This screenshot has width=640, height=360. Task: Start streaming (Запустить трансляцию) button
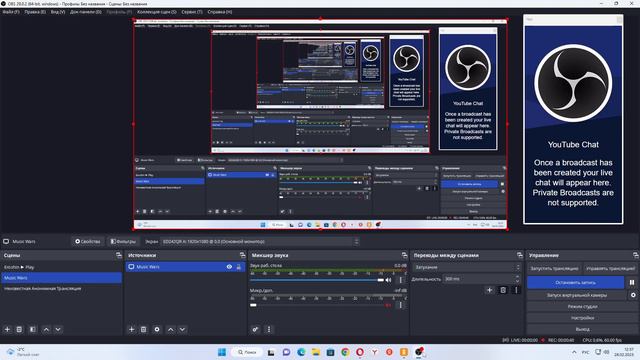pos(554,269)
